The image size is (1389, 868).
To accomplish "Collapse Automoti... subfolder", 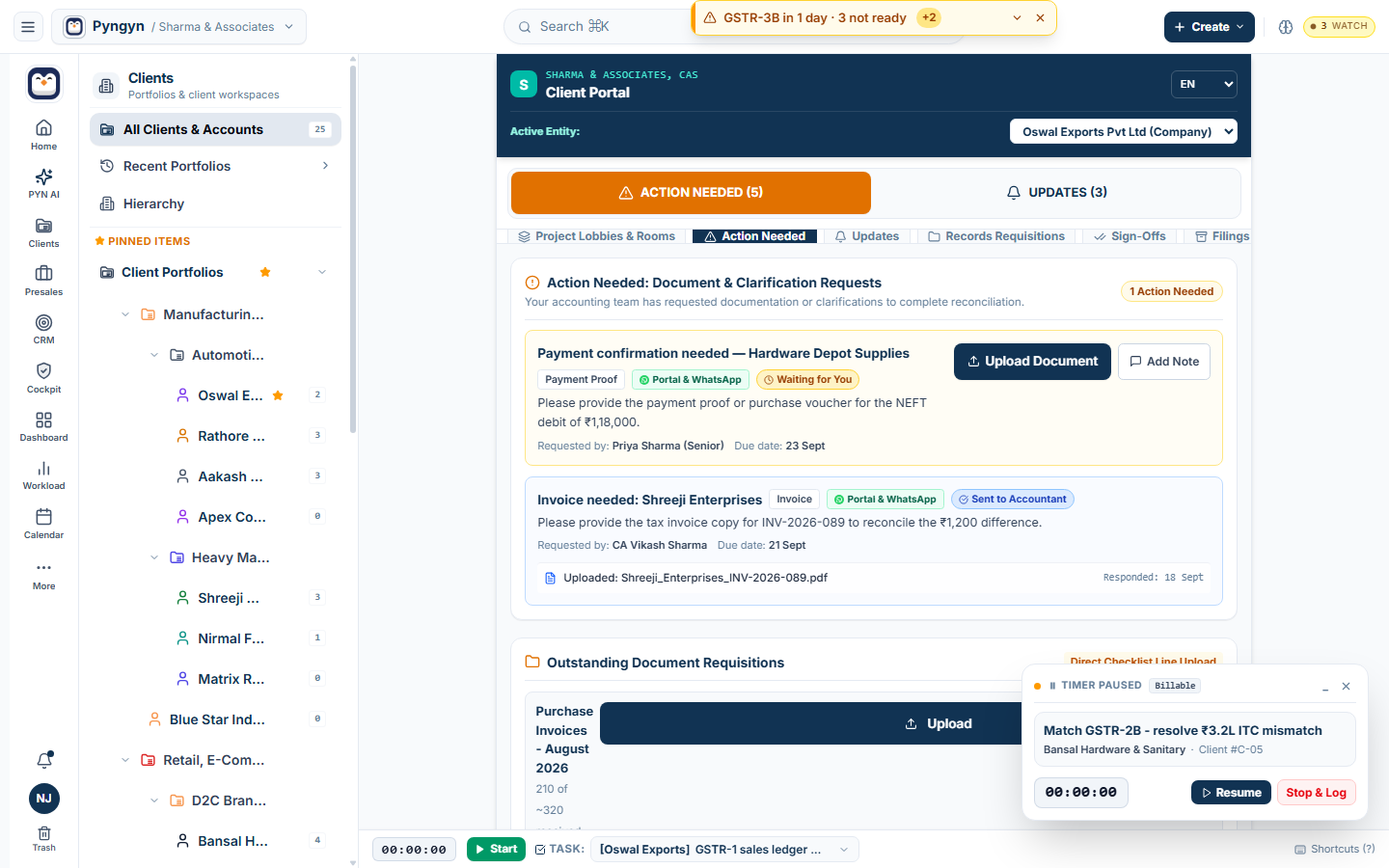I will point(154,355).
